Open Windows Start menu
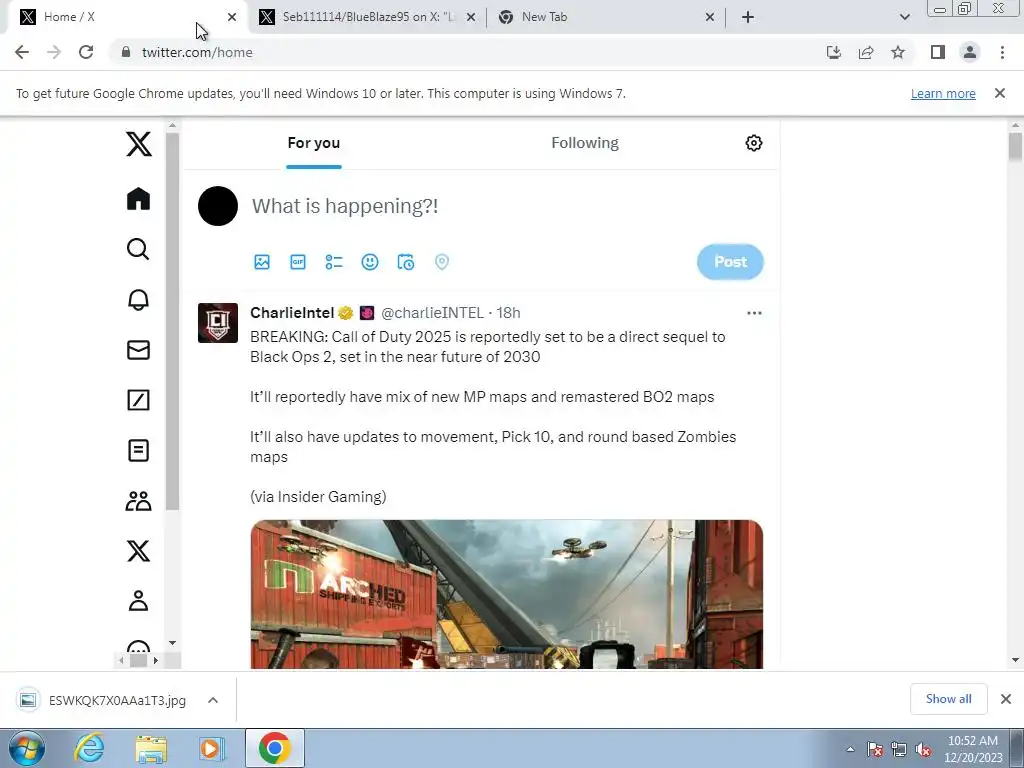The width and height of the screenshot is (1024, 768). point(26,748)
